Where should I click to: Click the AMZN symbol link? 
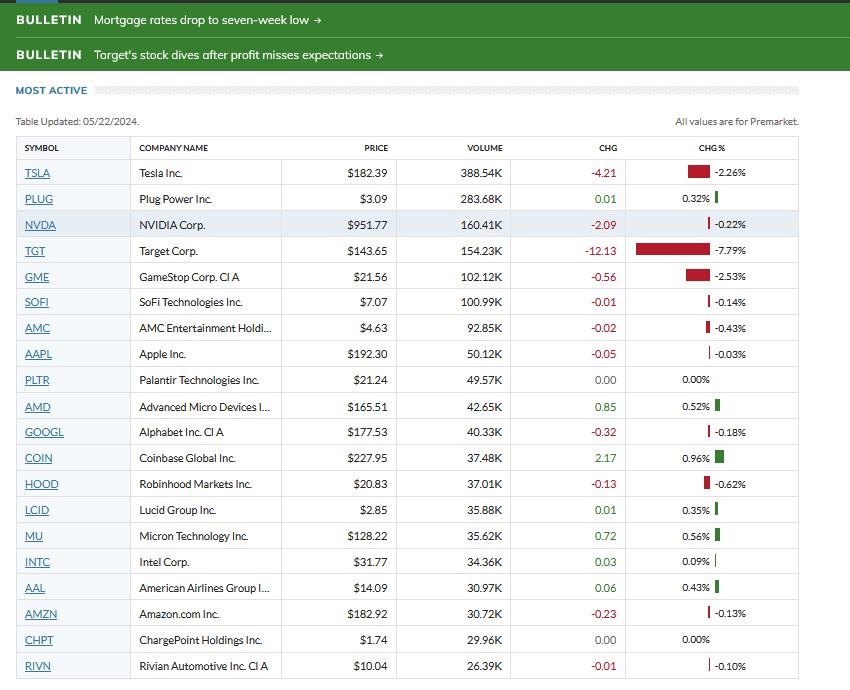coord(40,614)
